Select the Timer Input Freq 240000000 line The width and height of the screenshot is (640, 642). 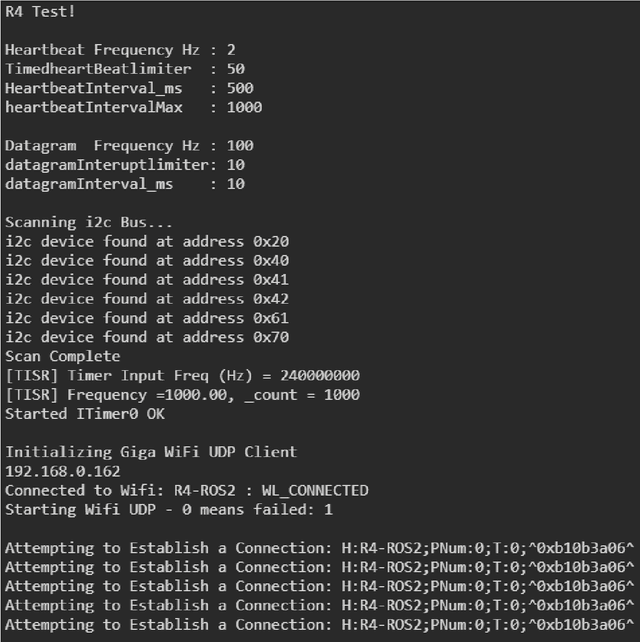tap(182, 375)
